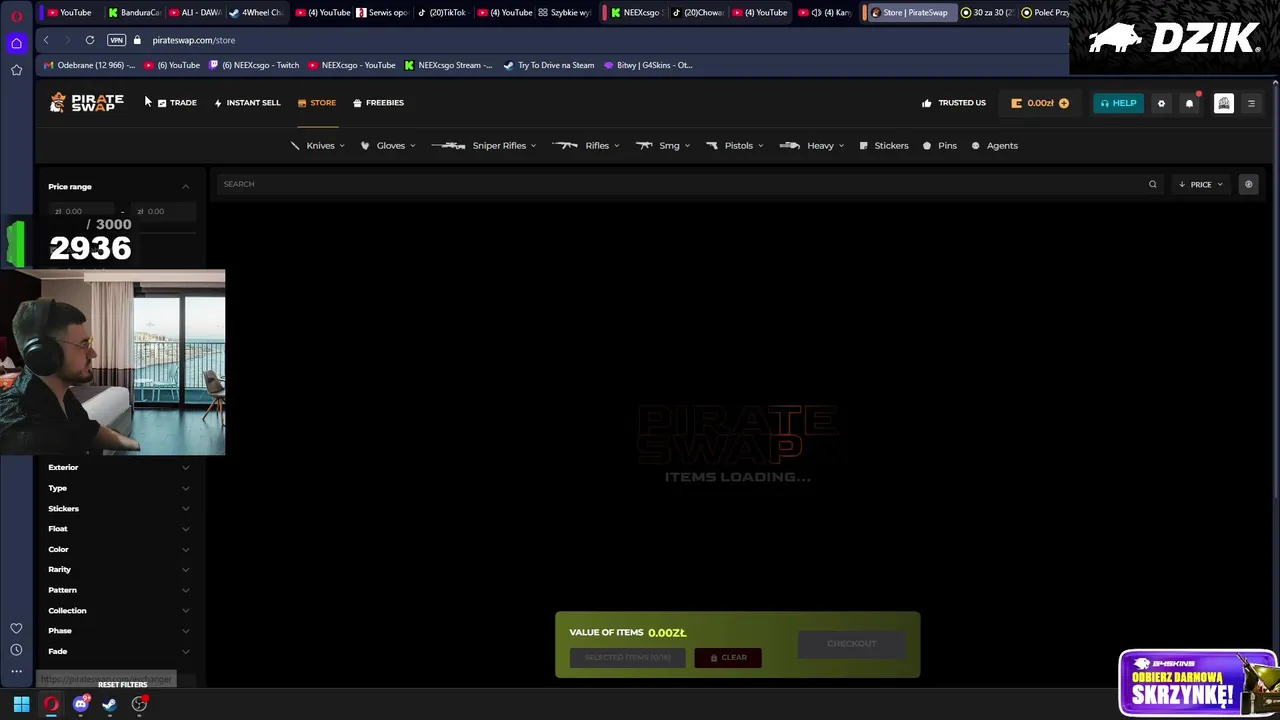The width and height of the screenshot is (1280, 720).
Task: Expand the Heavy category dropdown
Action: click(x=812, y=146)
